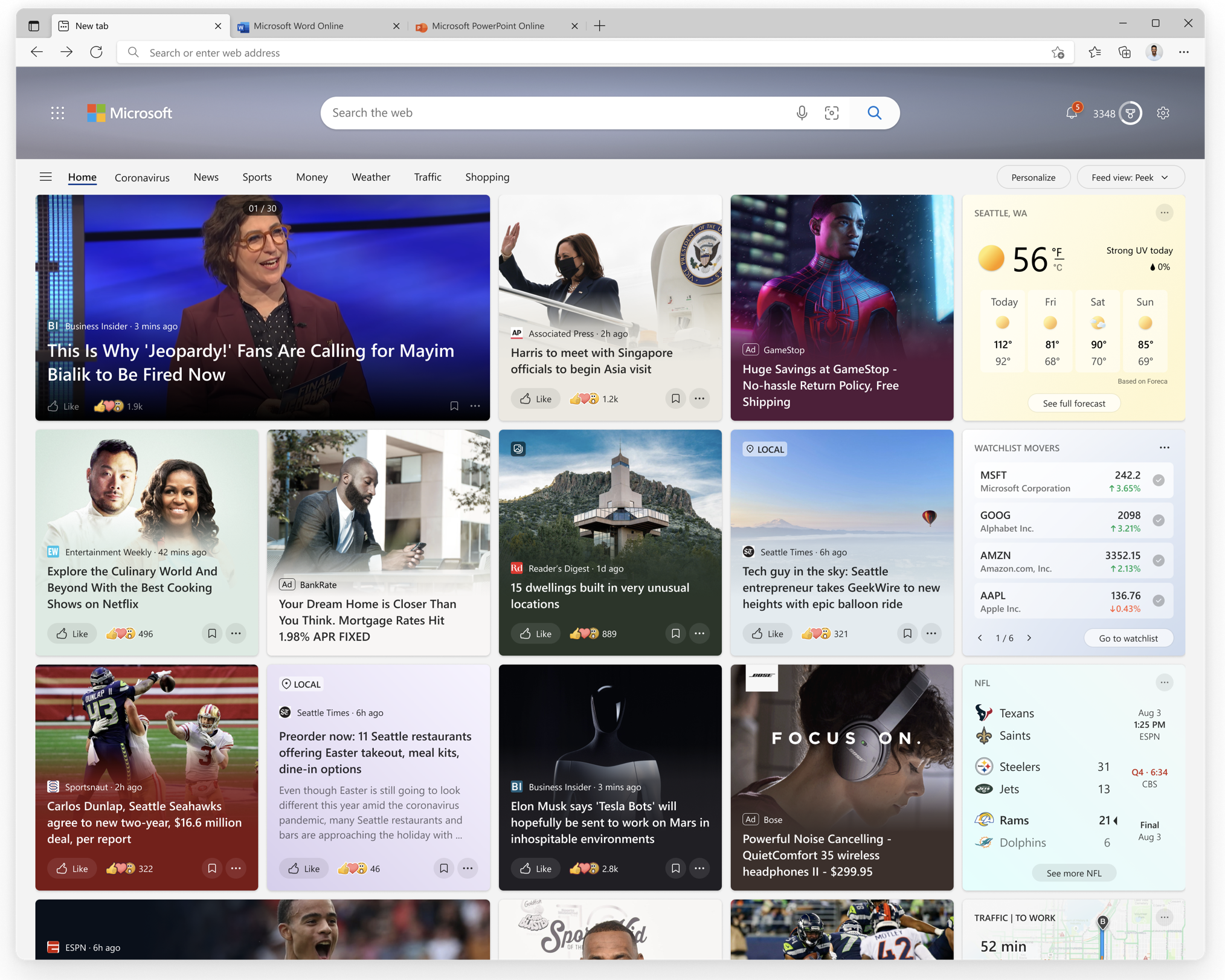The height and width of the screenshot is (980, 1225).
Task: Click the microphone voice search icon
Action: coord(801,113)
